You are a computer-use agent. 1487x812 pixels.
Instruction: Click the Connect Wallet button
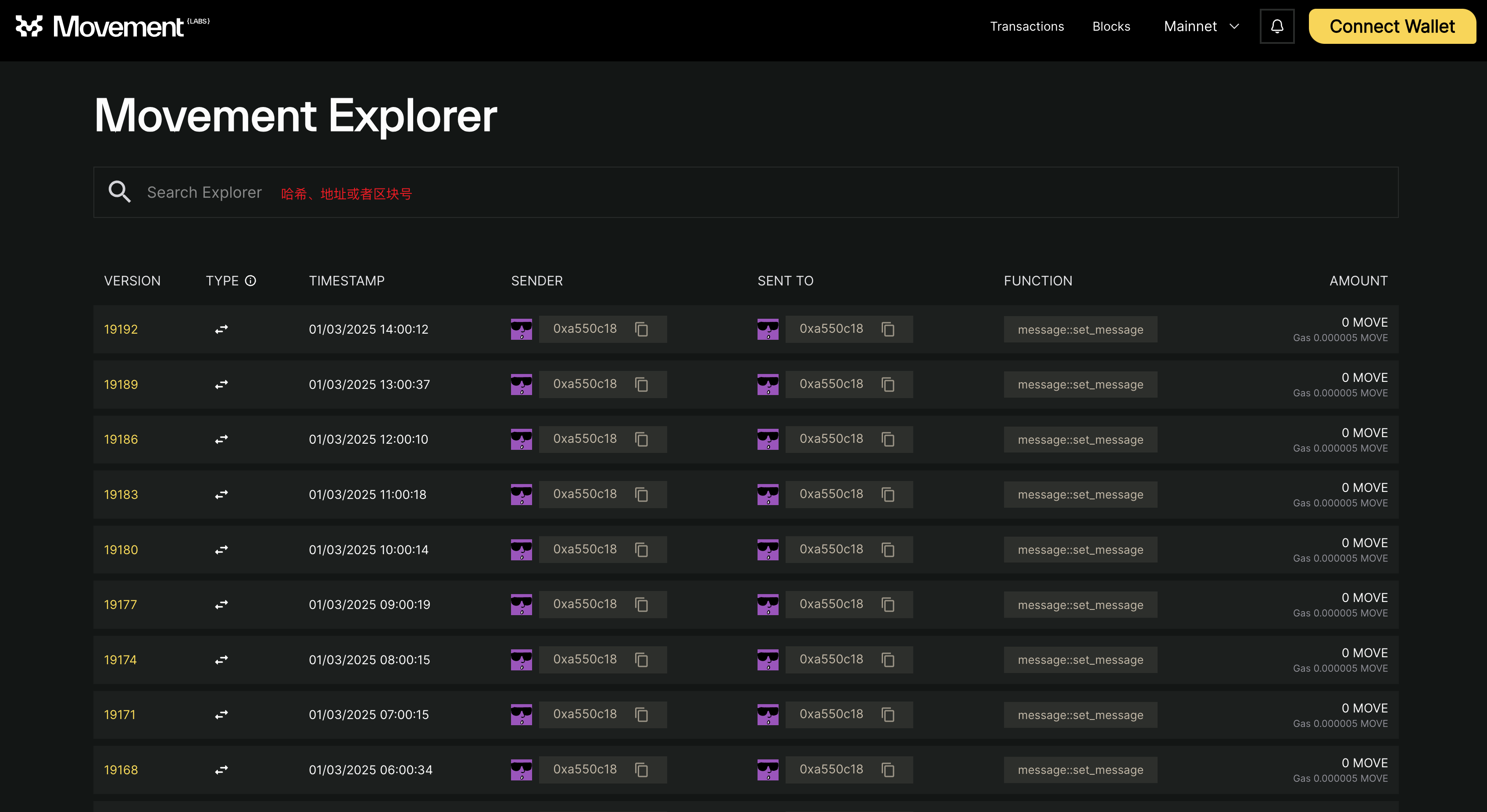coord(1392,27)
